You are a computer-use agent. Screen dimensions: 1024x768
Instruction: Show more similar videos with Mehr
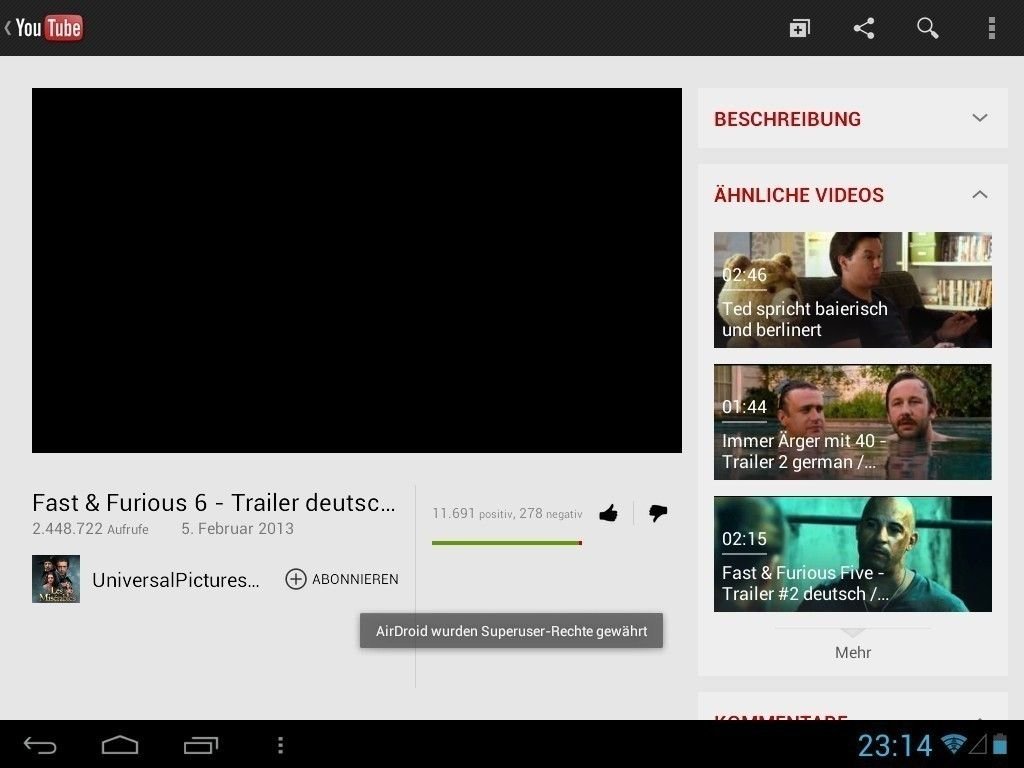coord(853,652)
